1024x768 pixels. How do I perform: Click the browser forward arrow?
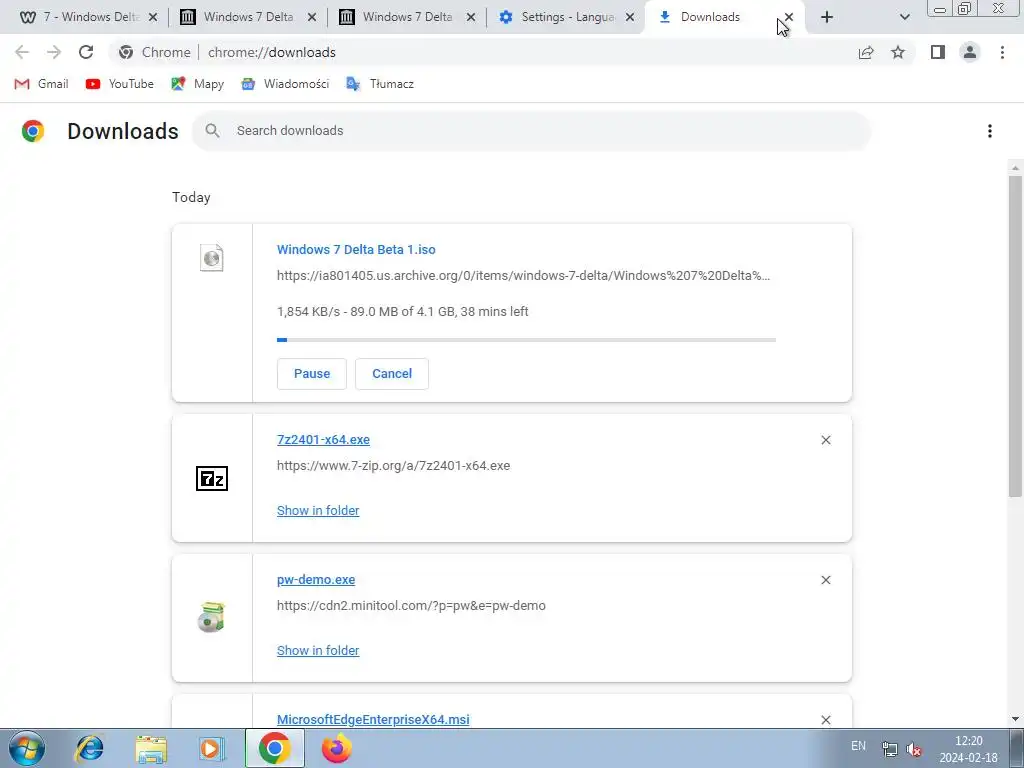point(54,52)
